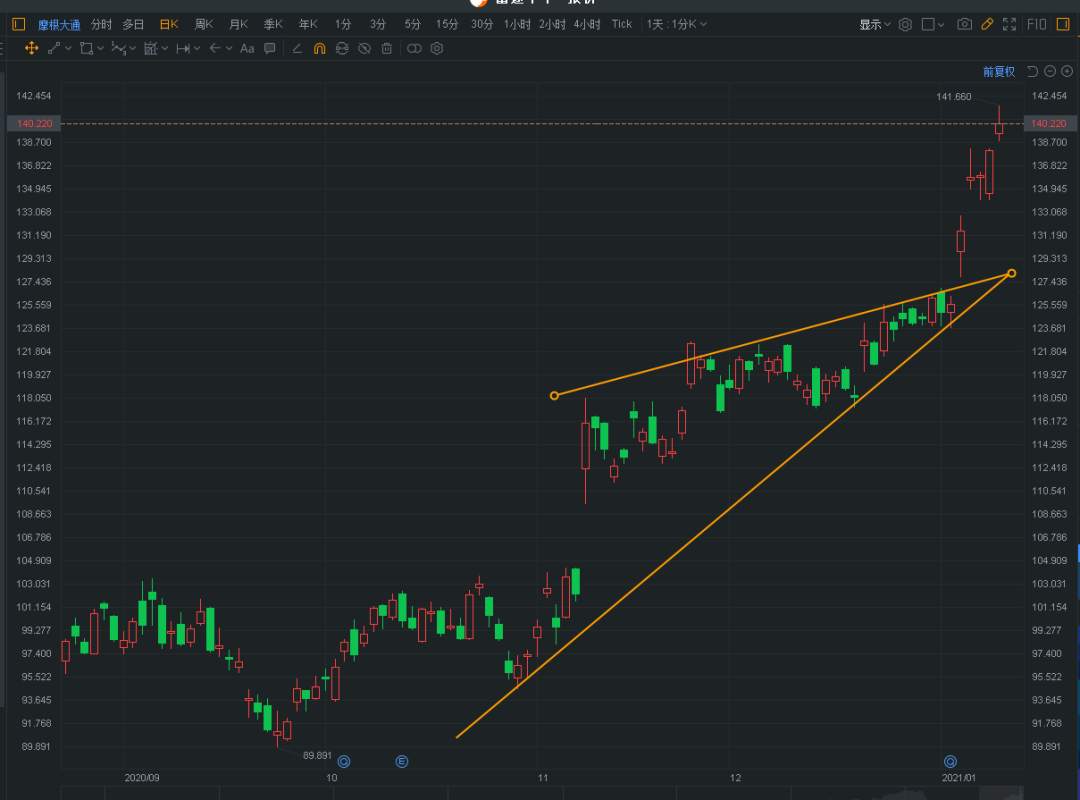Toggle the drawing tools pencil icon
The height and width of the screenshot is (800, 1080).
coord(987,24)
